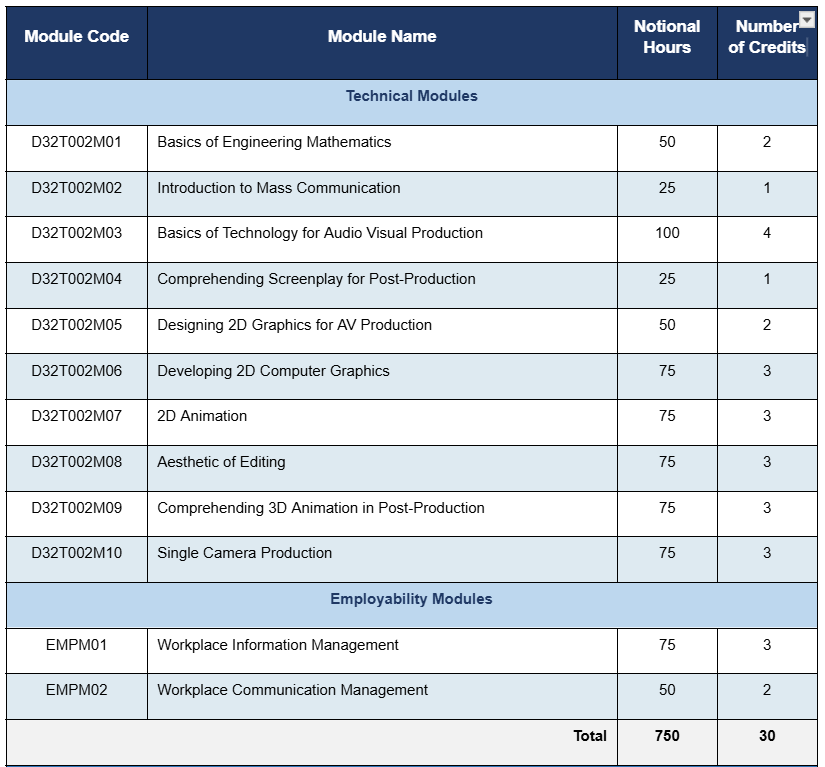Select Basics of Engineering Mathematics cell

pyautogui.click(x=274, y=143)
